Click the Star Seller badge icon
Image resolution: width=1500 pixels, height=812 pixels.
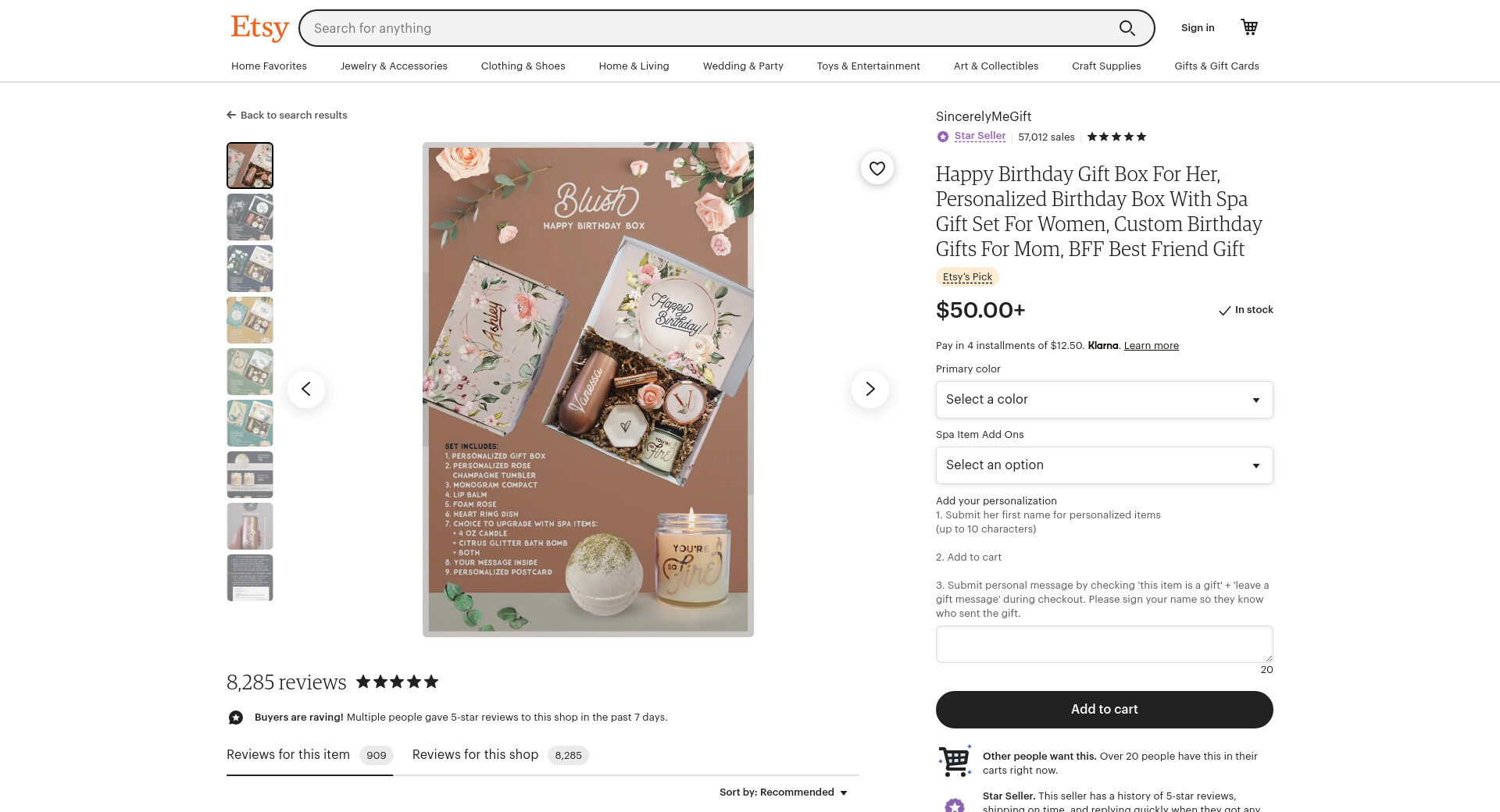coord(943,137)
